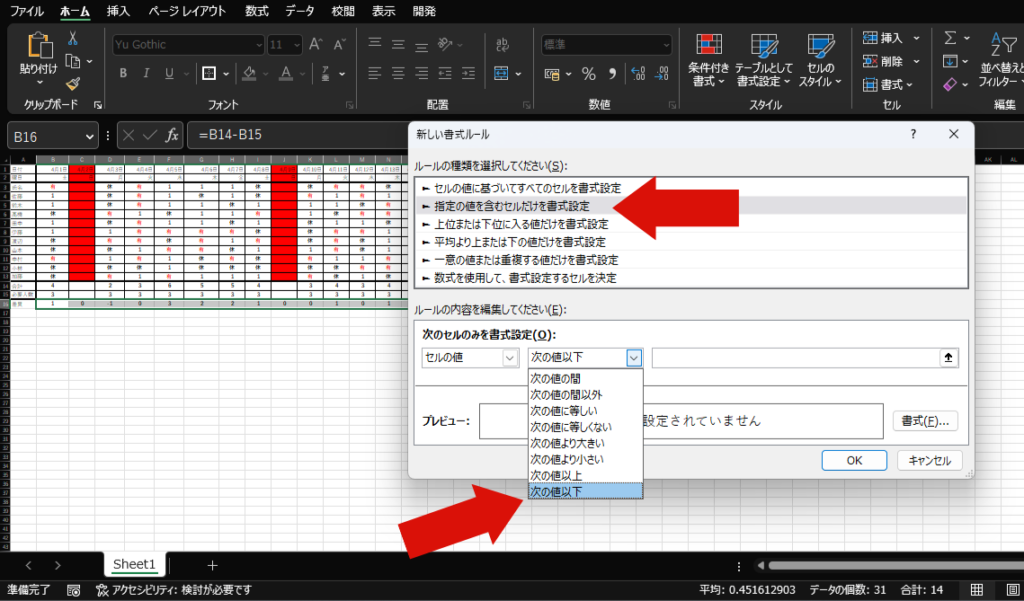
Task: Open 条件付き書式 conditional formatting menu
Action: pos(709,60)
